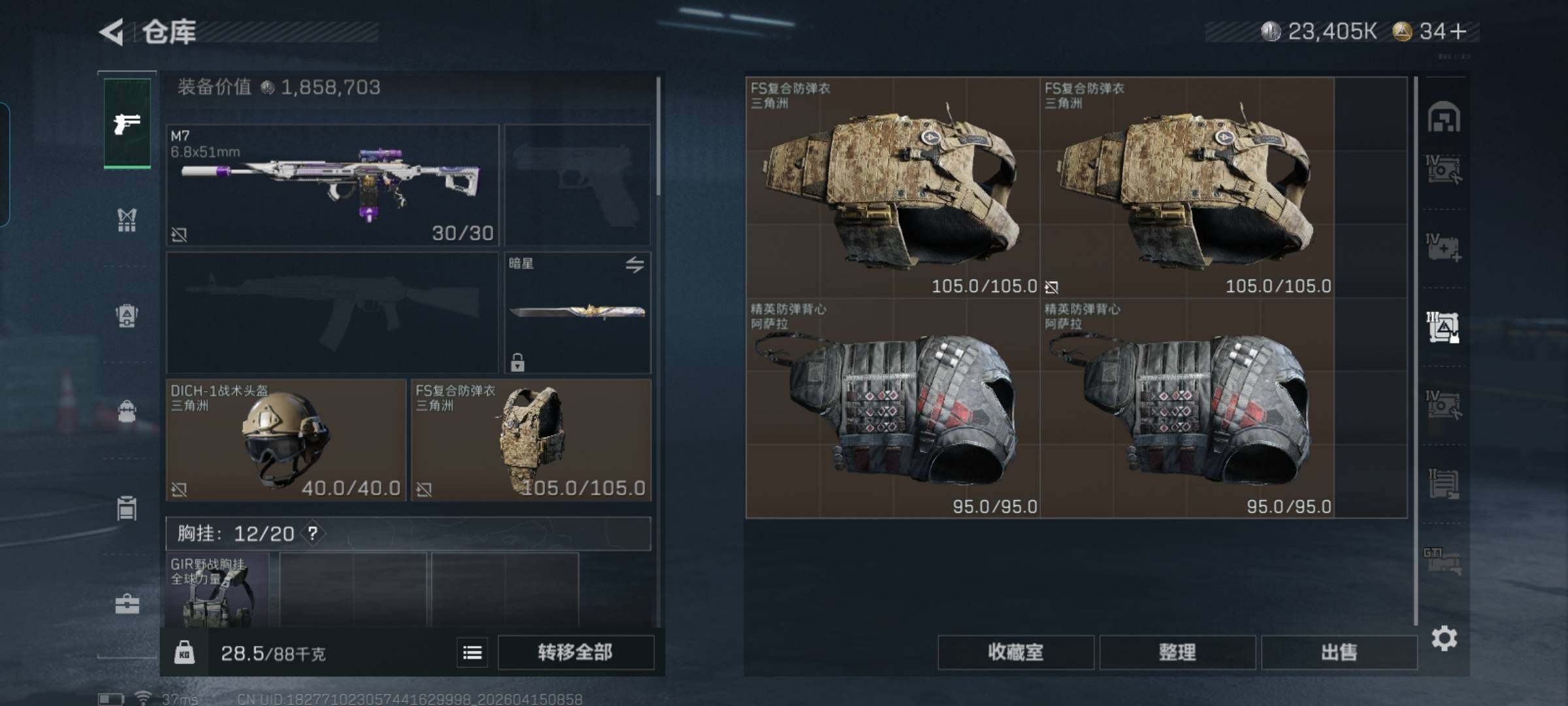
Task: Toggle the lock icon on 暗星 knife slot
Action: tap(517, 362)
